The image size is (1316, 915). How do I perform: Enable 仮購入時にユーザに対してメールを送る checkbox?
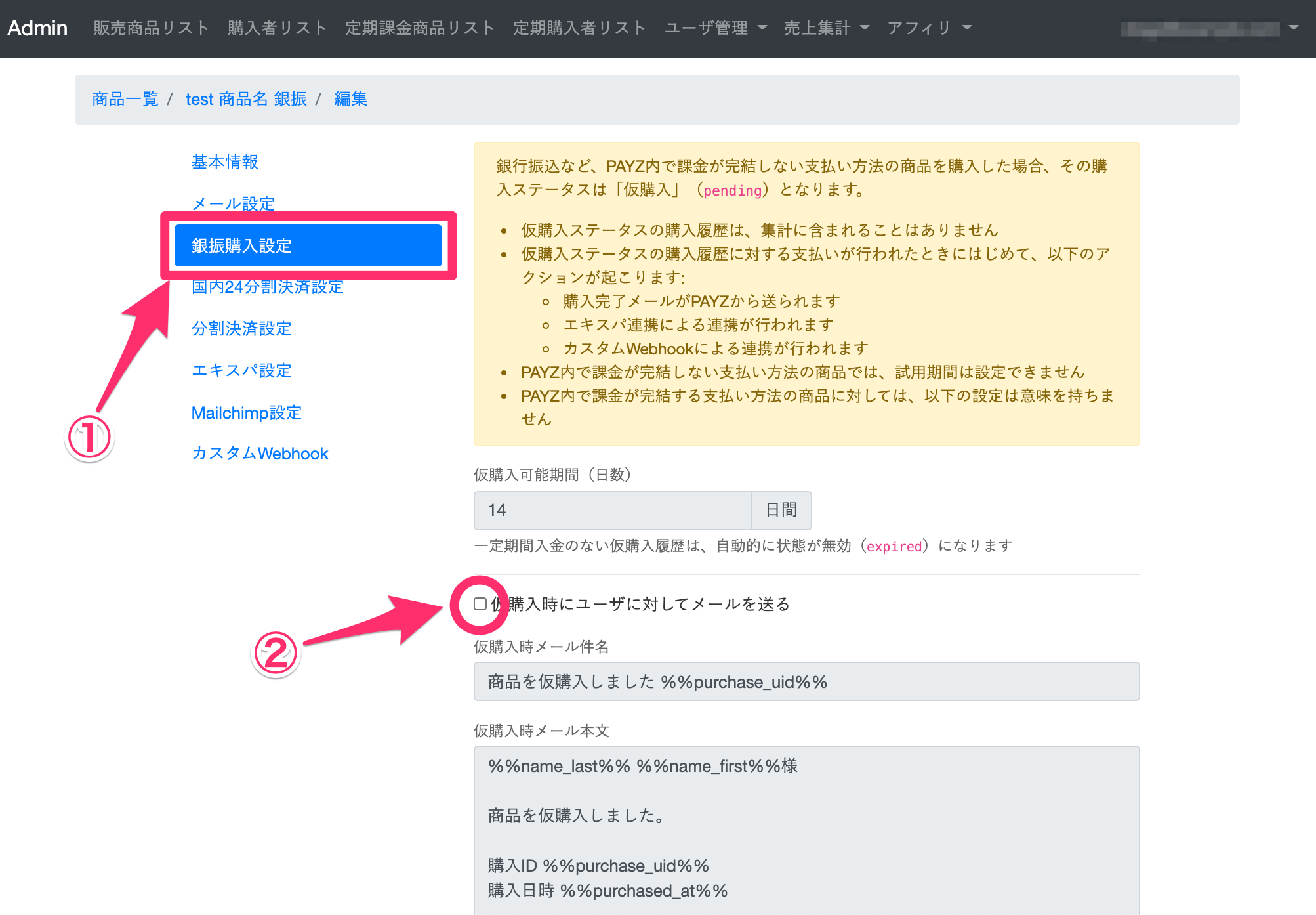(480, 604)
